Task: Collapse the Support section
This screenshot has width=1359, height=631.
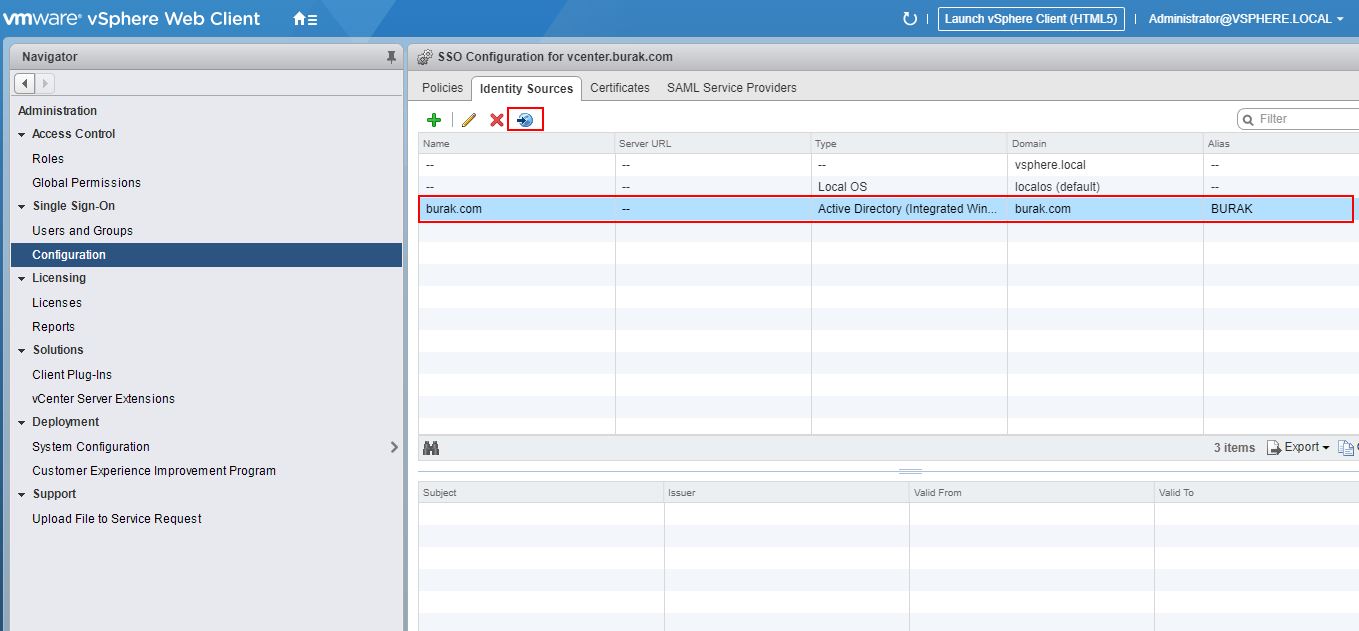Action: tap(22, 494)
